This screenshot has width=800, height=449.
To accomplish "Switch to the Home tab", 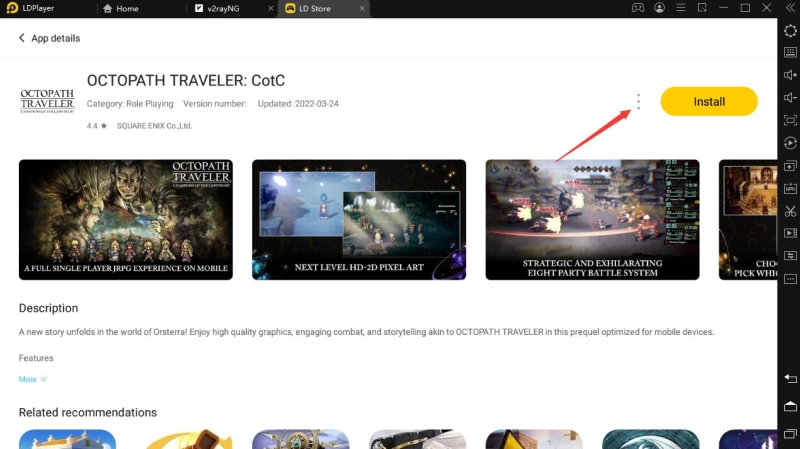I will tap(120, 9).
